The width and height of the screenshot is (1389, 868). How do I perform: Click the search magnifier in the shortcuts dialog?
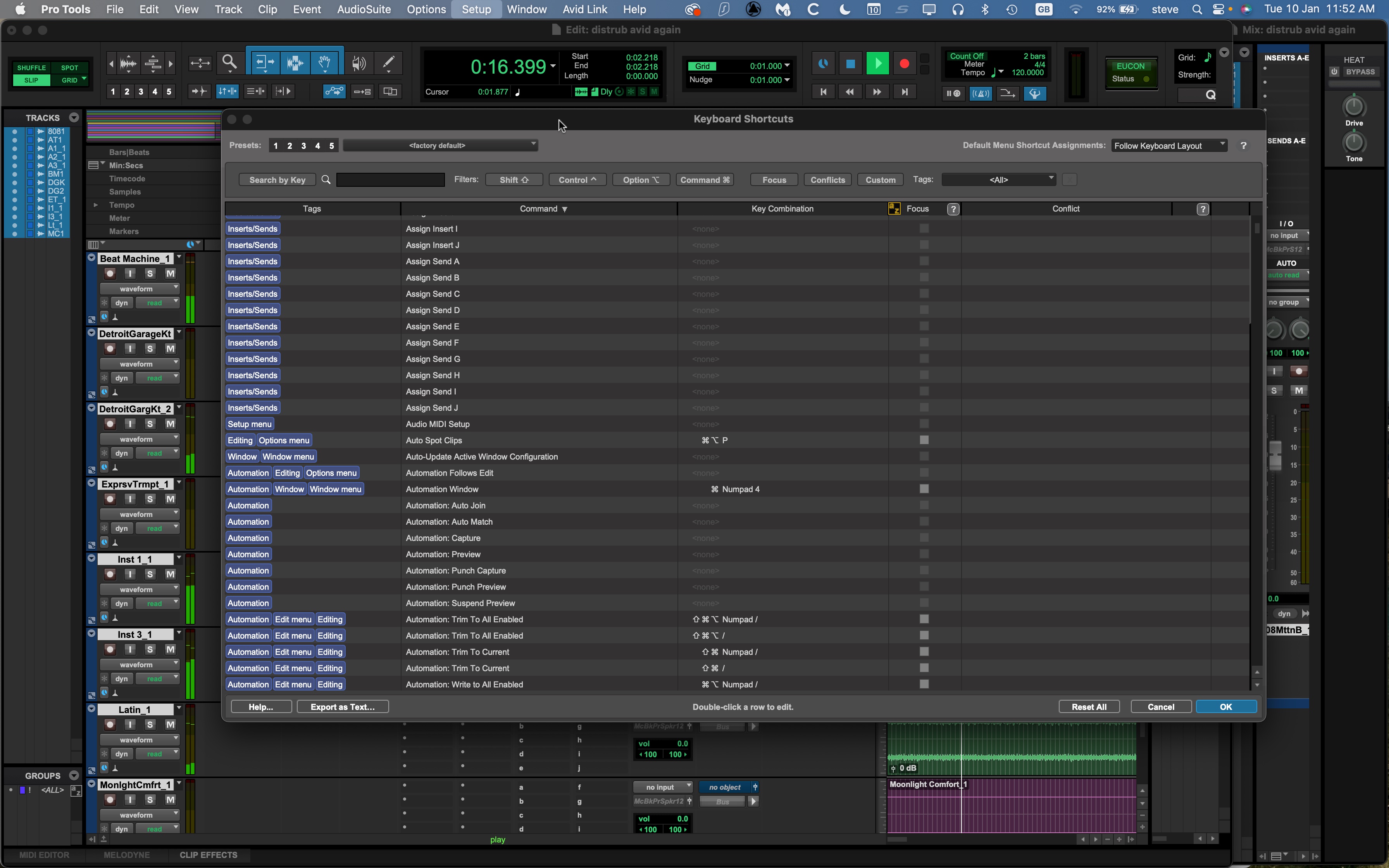coord(326,179)
